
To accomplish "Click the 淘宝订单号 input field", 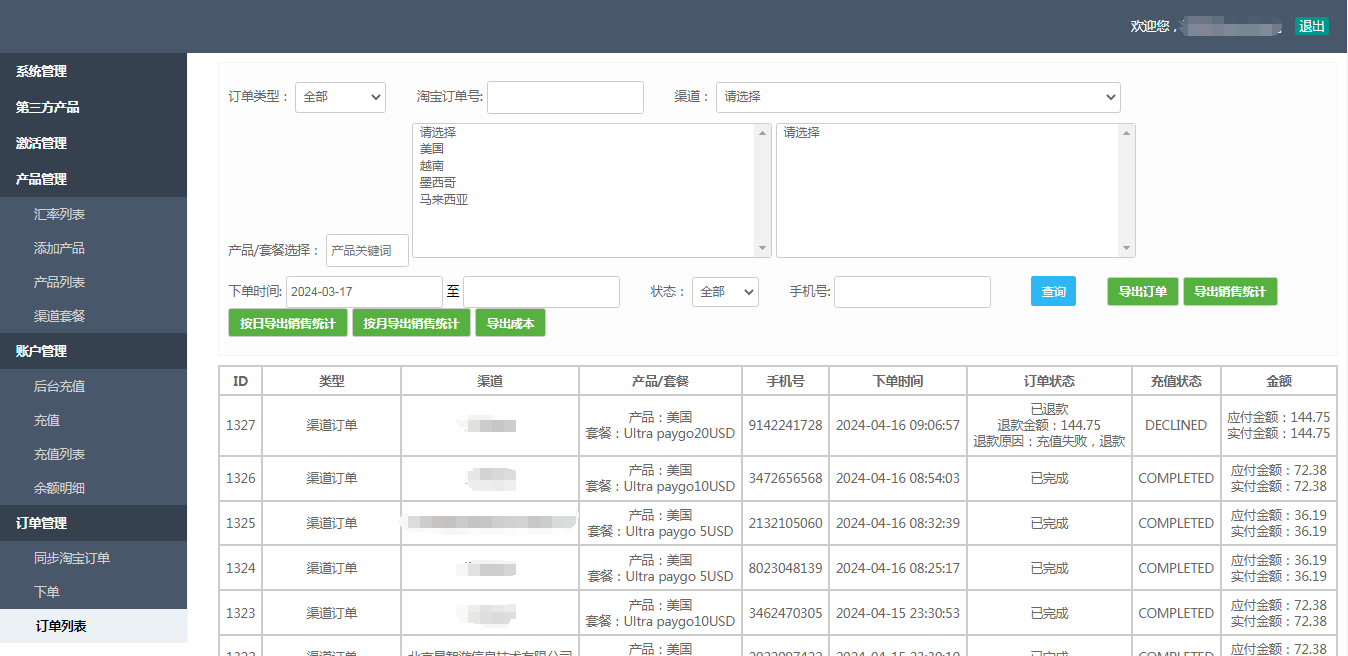I will (565, 97).
